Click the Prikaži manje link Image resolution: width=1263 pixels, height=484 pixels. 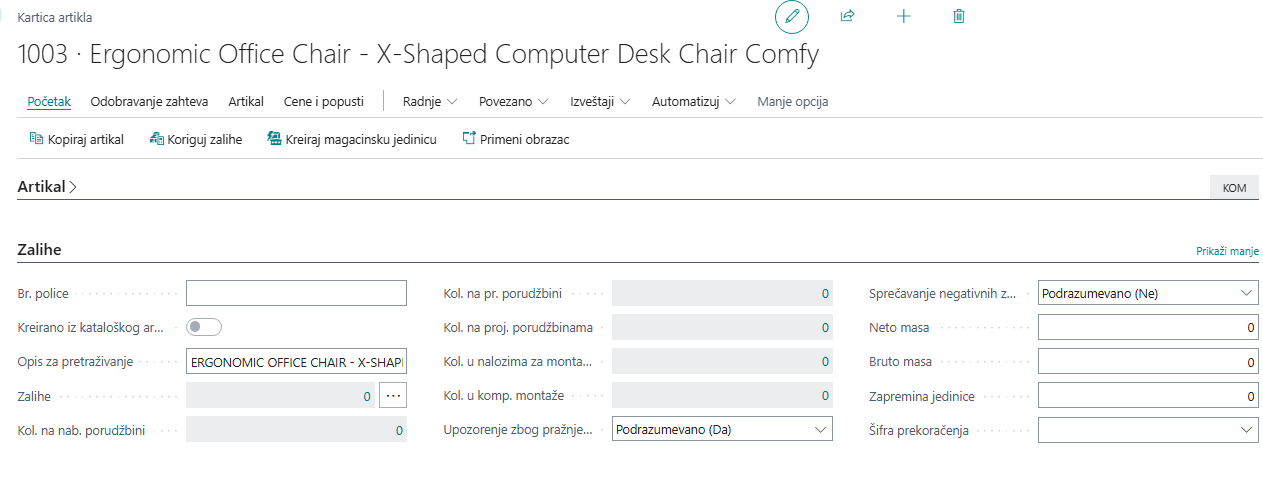coord(1227,251)
